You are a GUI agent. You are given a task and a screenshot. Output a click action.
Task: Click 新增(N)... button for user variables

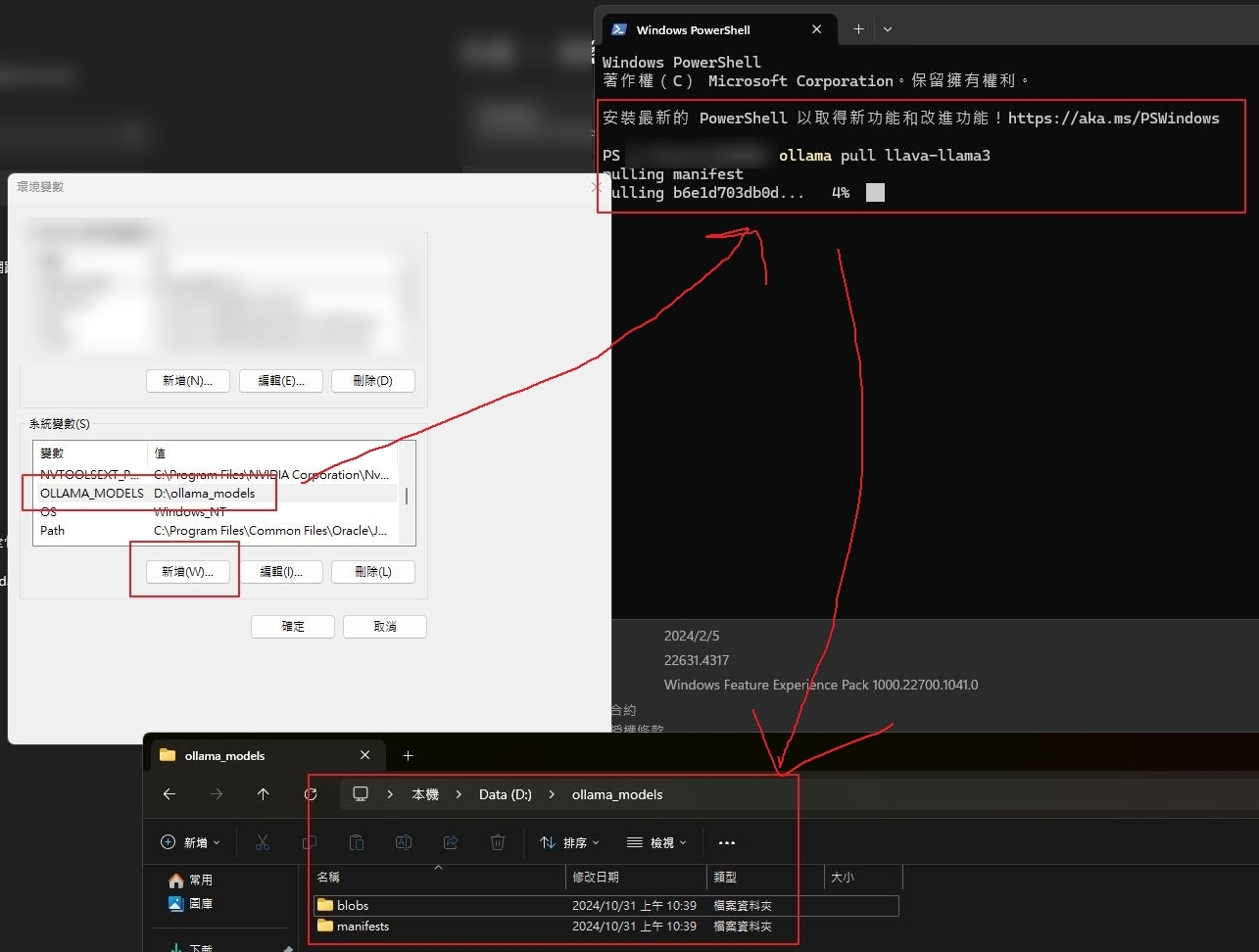(x=187, y=380)
